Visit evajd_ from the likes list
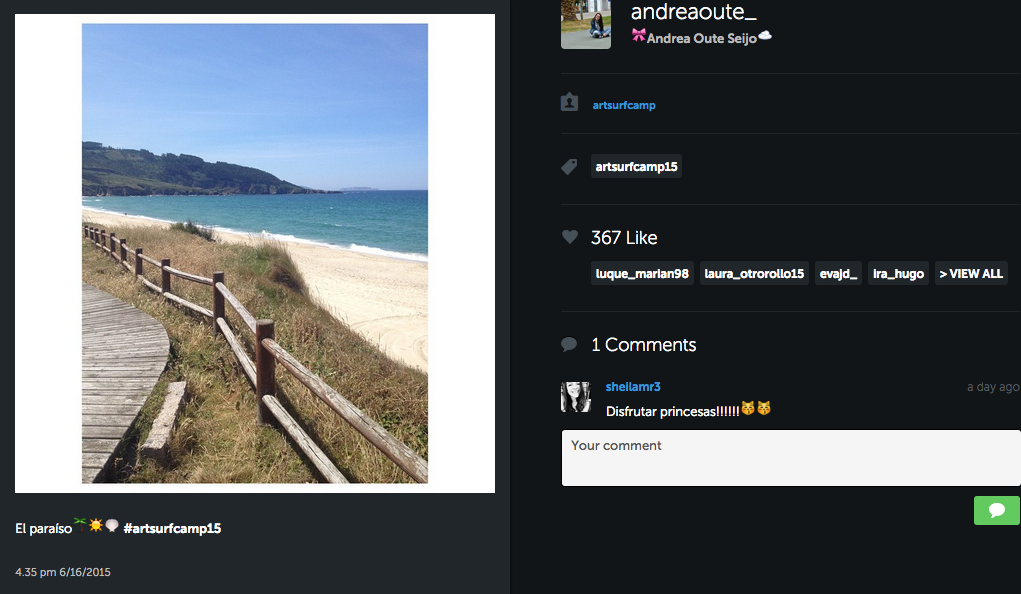Image resolution: width=1021 pixels, height=594 pixels. click(x=838, y=274)
